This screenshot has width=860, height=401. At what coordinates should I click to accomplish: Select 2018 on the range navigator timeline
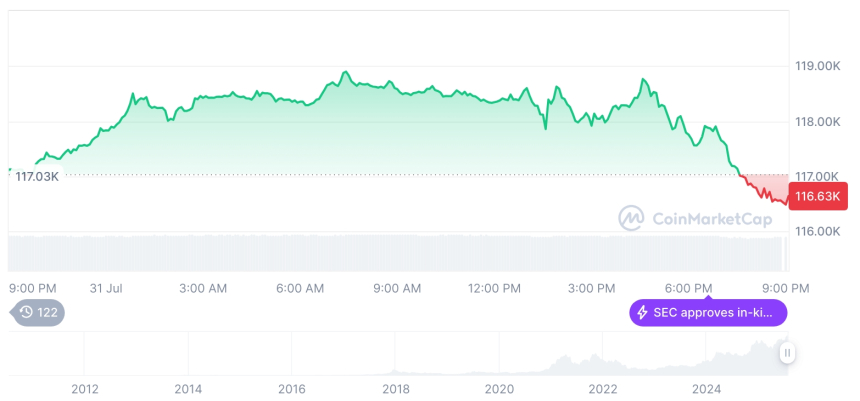click(395, 389)
